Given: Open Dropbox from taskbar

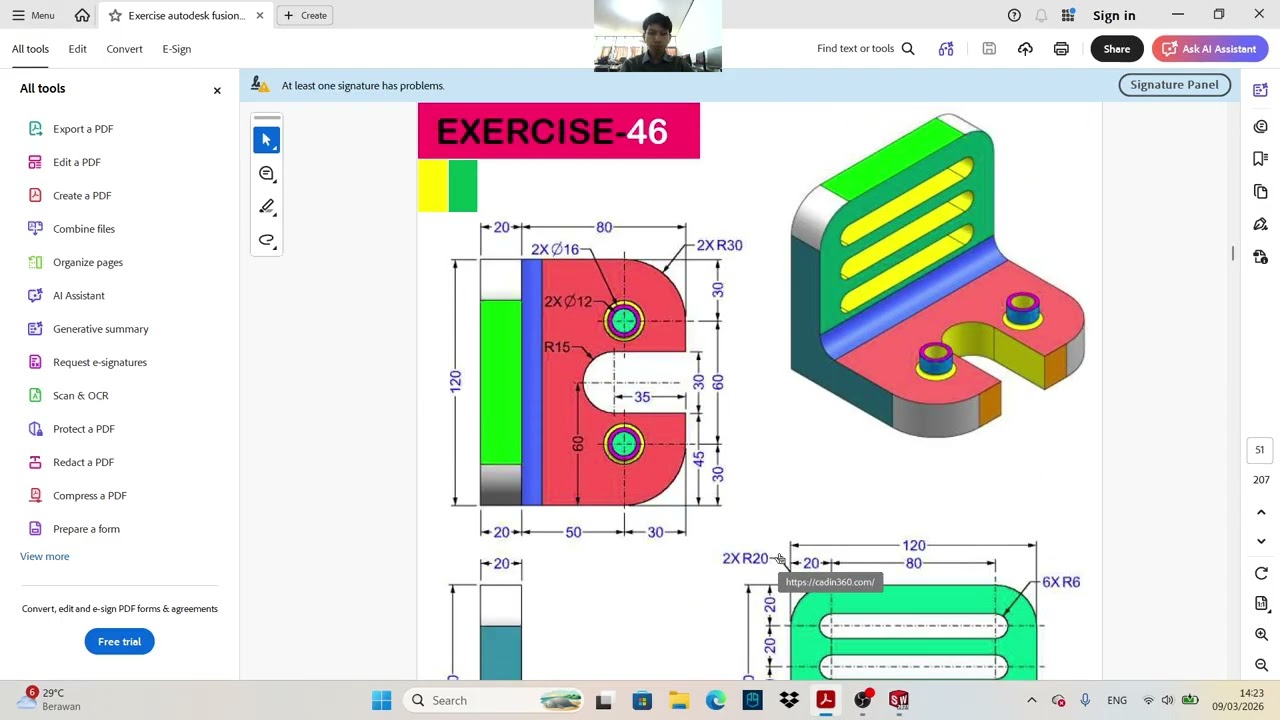Looking at the screenshot, I should [789, 700].
